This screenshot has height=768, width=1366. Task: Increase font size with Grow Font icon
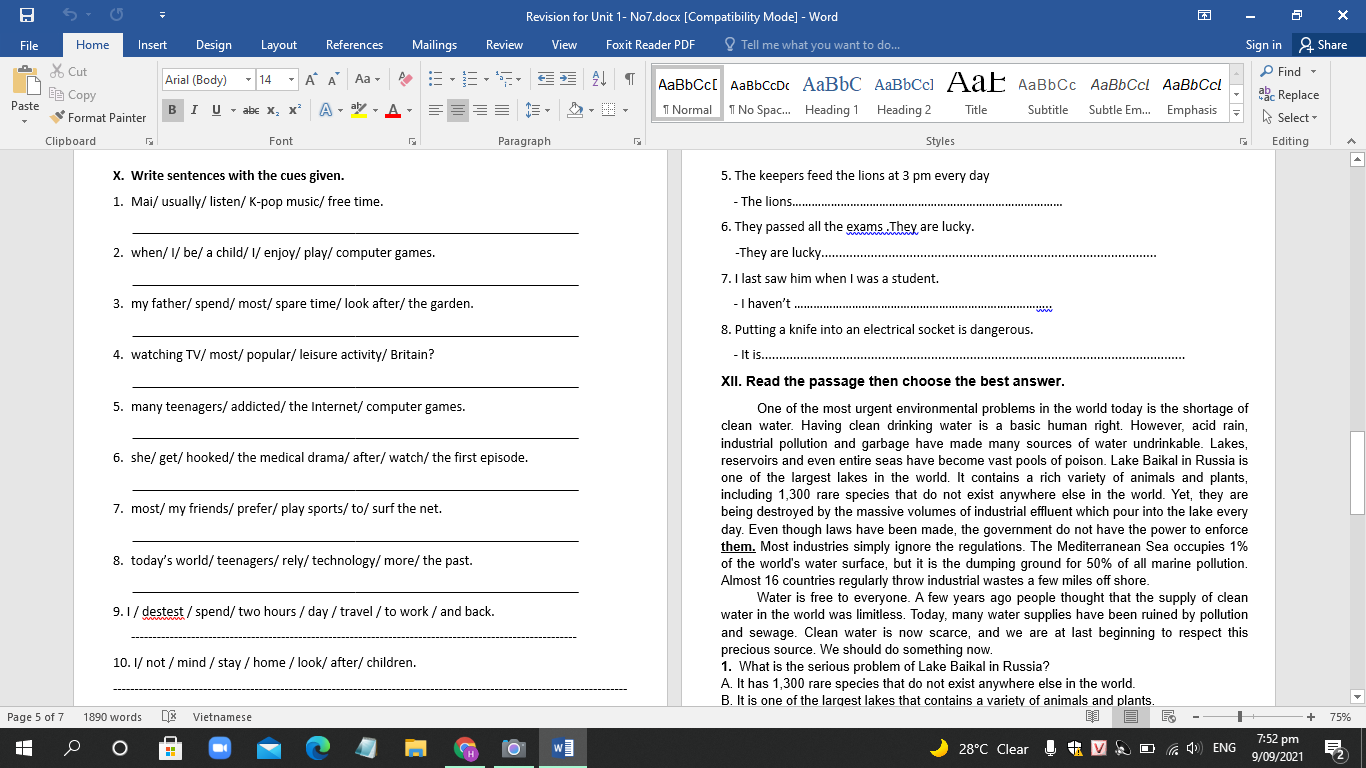(x=311, y=79)
